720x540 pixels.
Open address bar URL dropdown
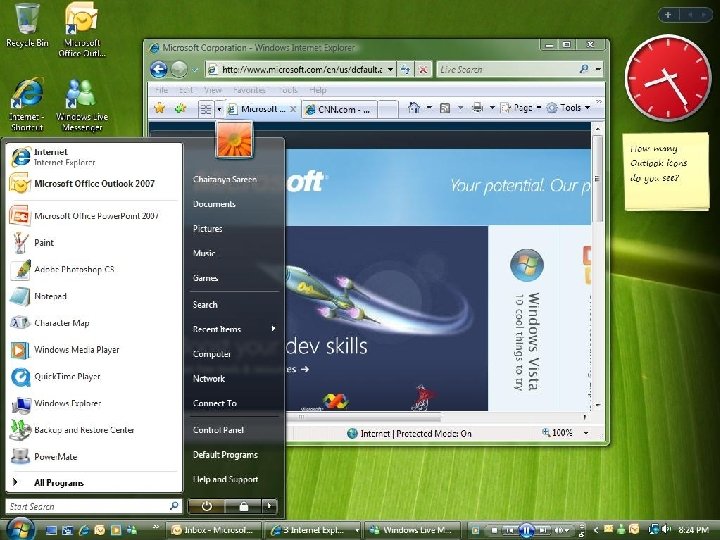click(x=390, y=69)
